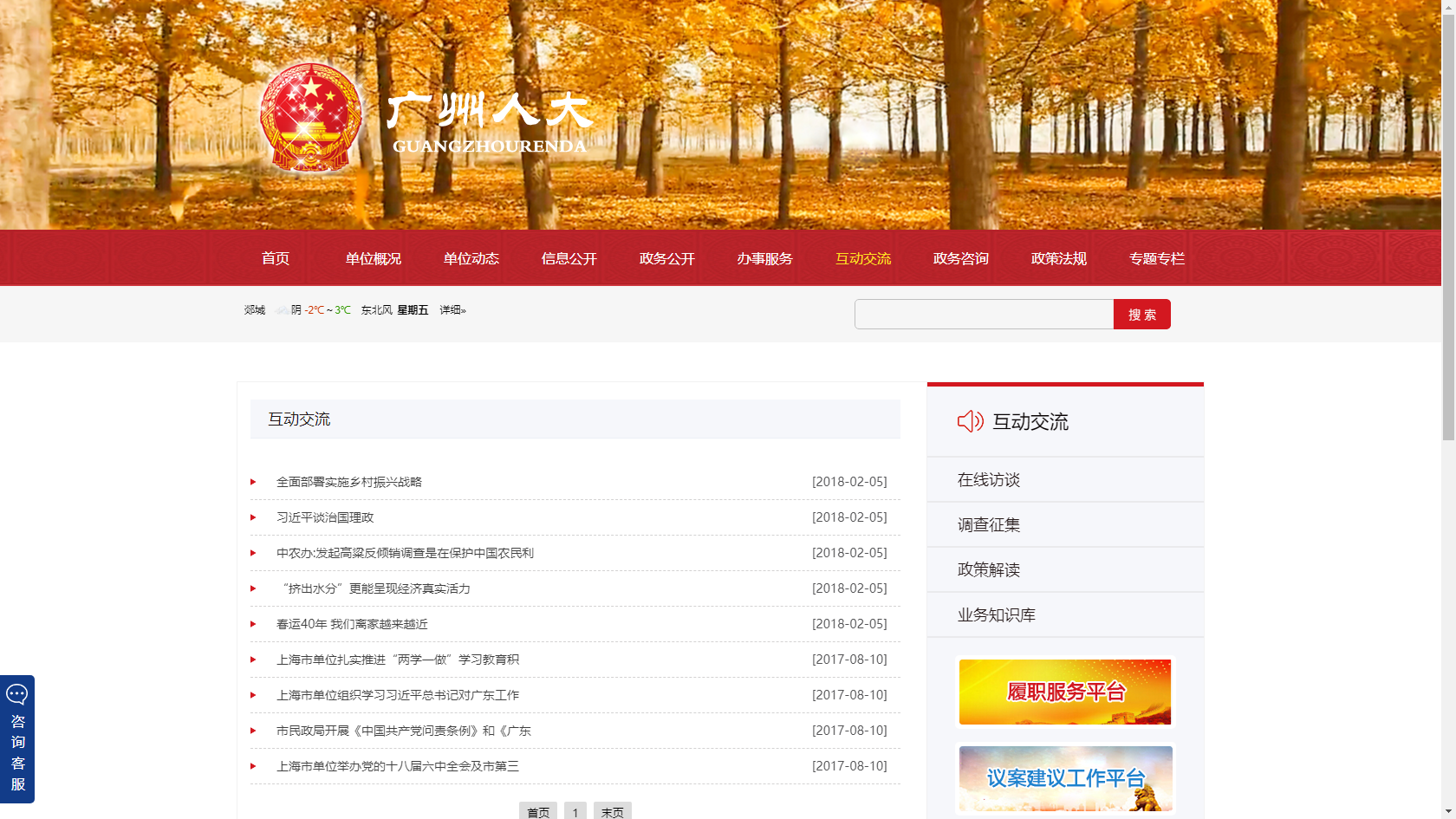Open the 咨询客服 chat widget icon

(17, 694)
